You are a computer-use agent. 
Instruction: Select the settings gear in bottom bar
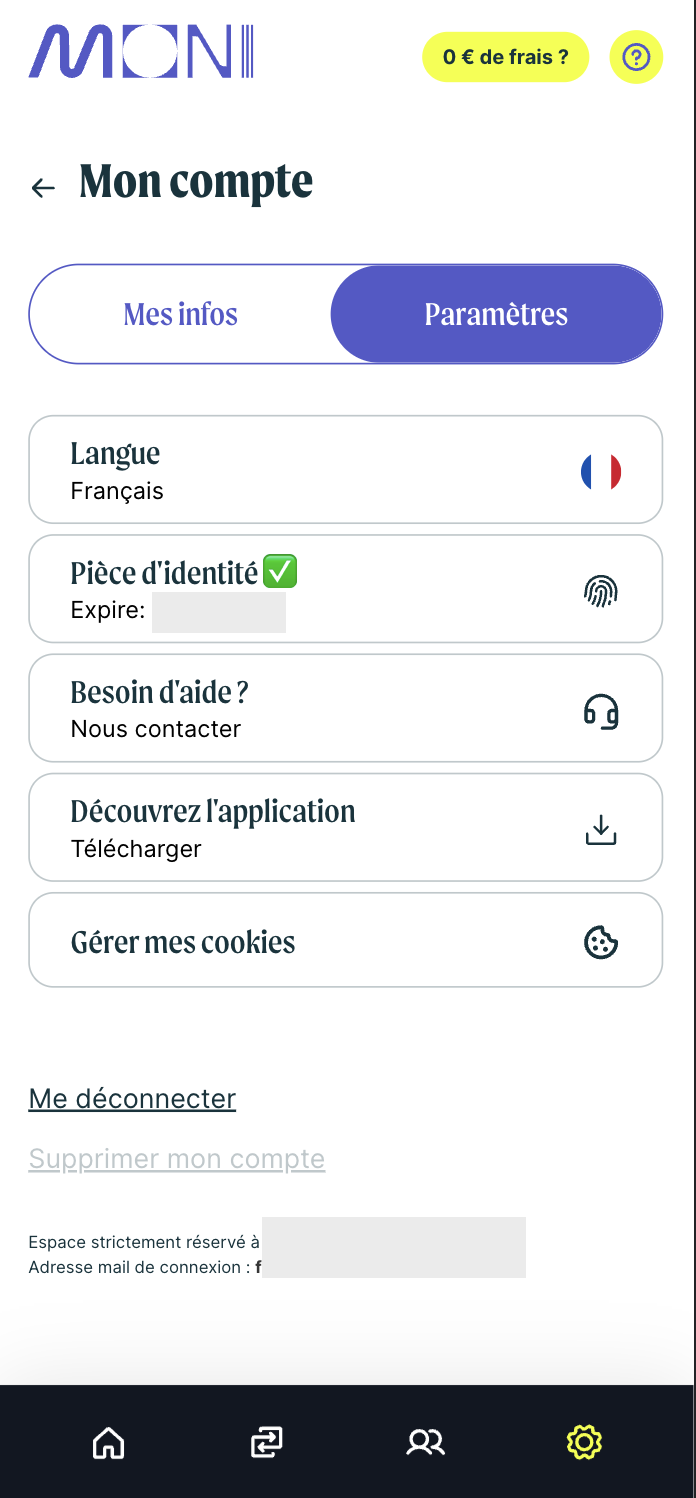pos(584,1442)
